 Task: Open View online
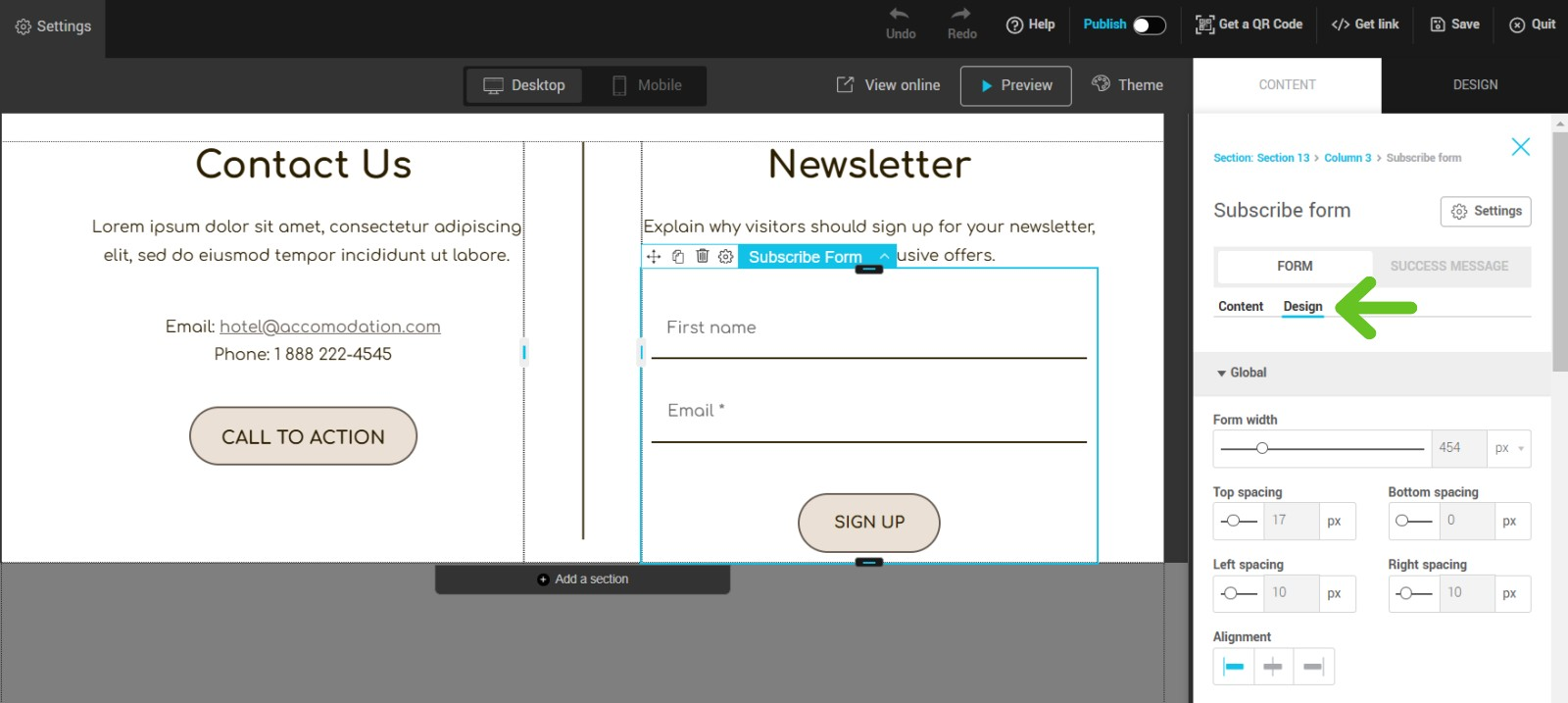pyautogui.click(x=888, y=85)
